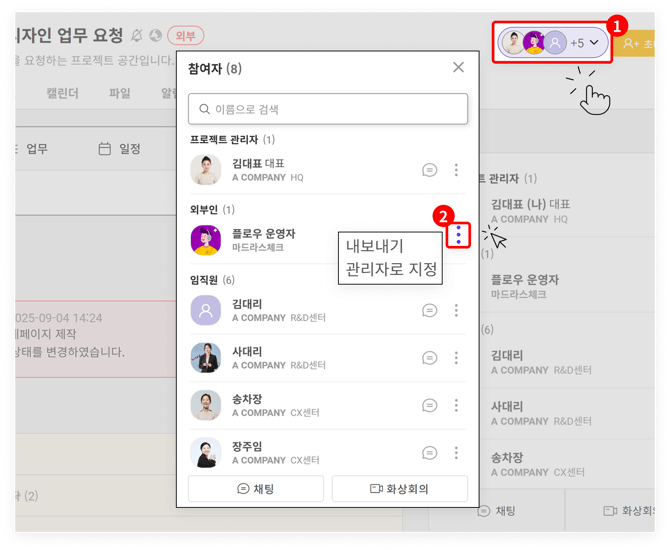Click chat bubble icon for 사대리
Viewport: 670px width, 550px height.
point(430,358)
